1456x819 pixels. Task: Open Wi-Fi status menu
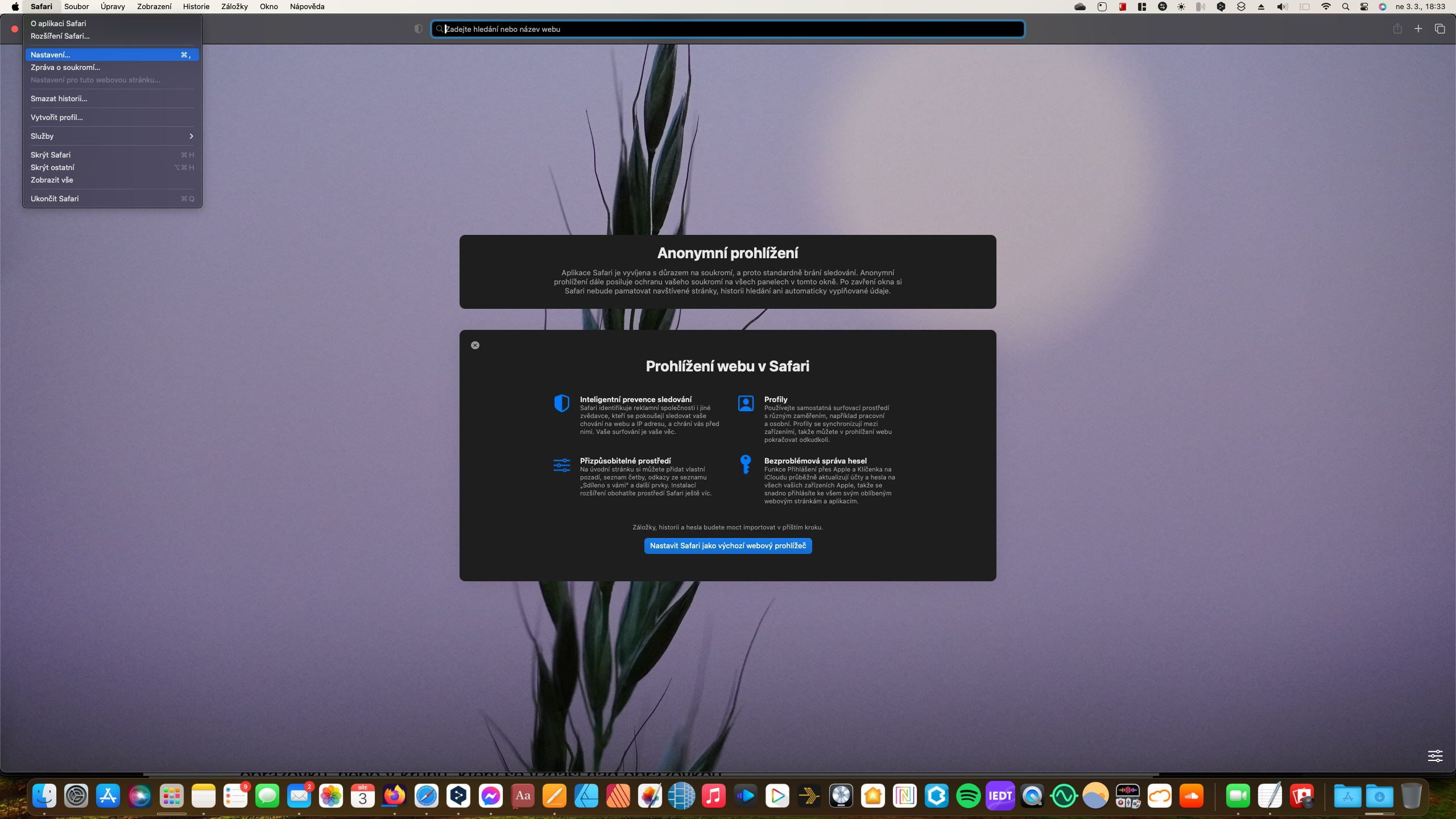pyautogui.click(x=1326, y=7)
